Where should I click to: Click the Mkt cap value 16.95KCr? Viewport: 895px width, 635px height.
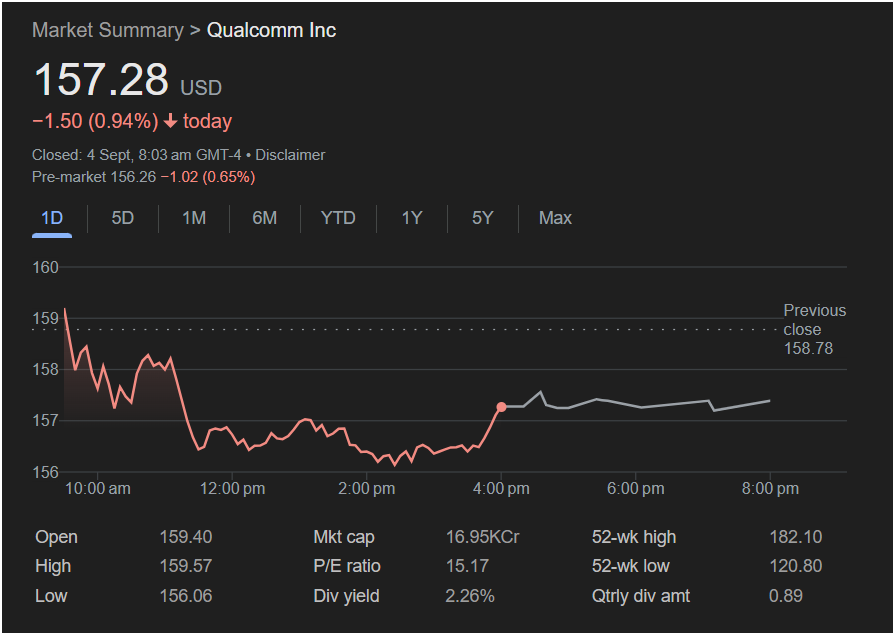coord(482,537)
